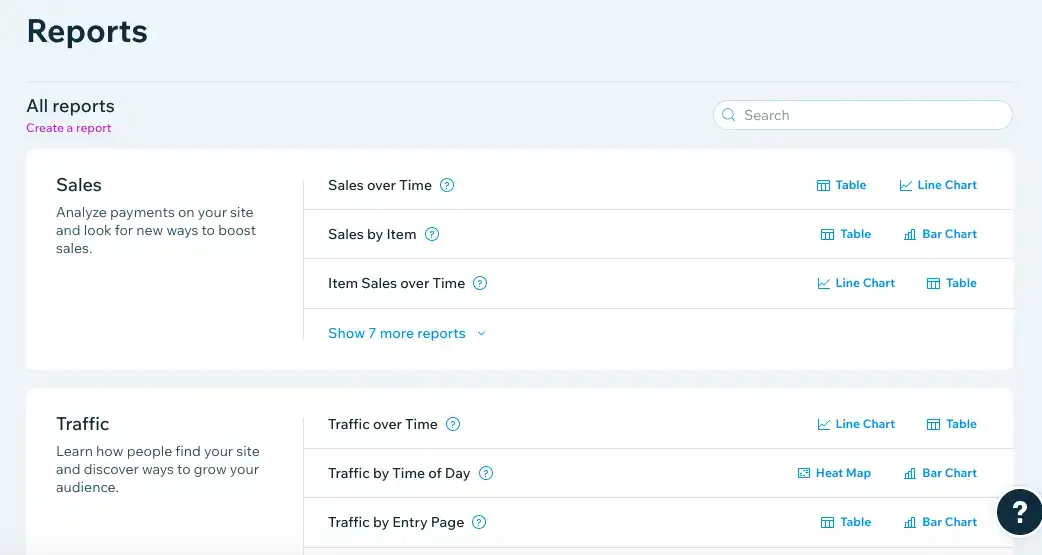Open Traffic by Time of Day Bar Chart
This screenshot has height=555, width=1042.
940,473
